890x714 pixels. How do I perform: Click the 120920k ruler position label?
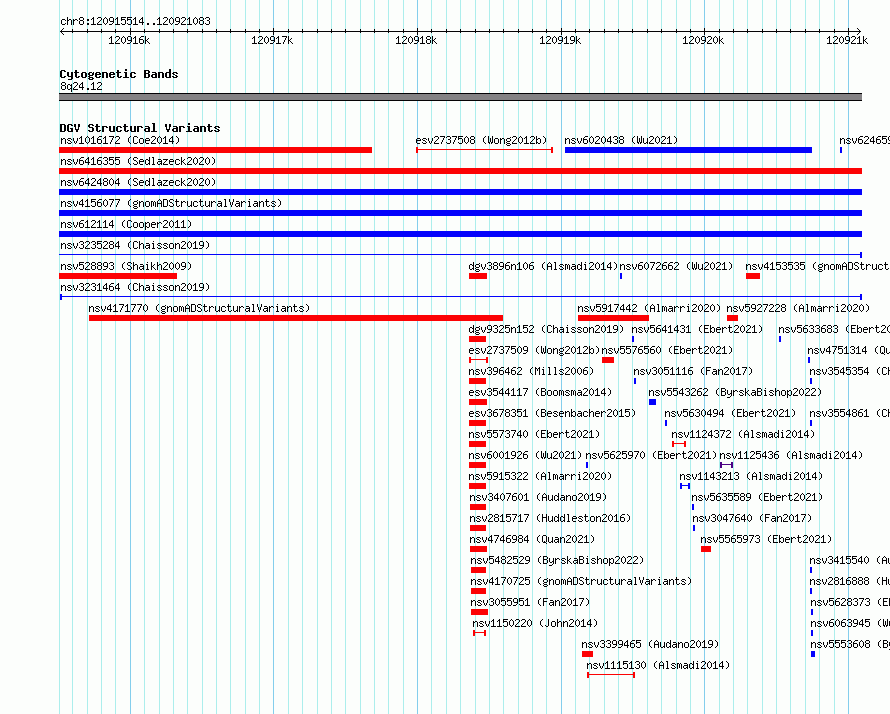[x=703, y=40]
